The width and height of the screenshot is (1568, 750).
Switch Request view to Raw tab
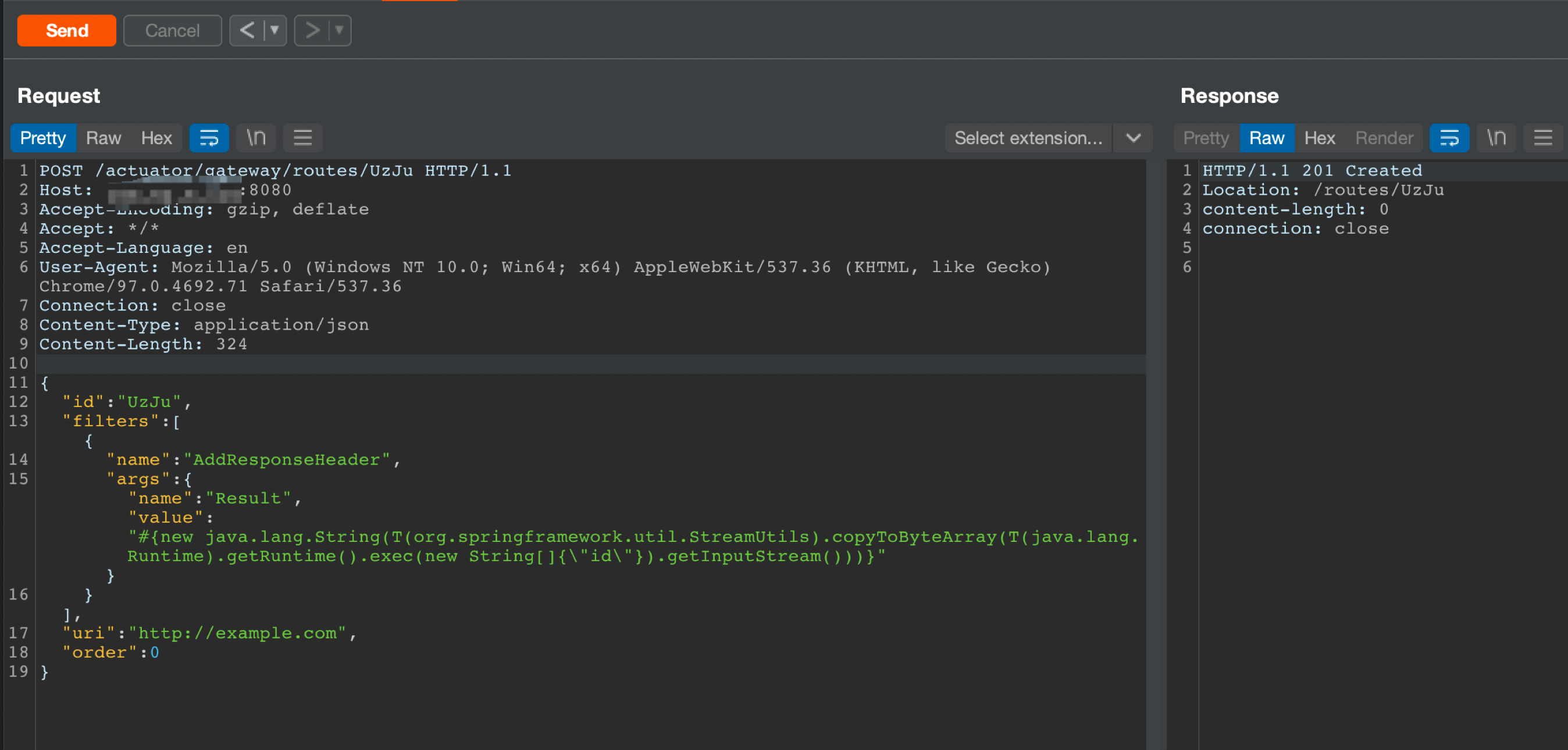pyautogui.click(x=104, y=138)
